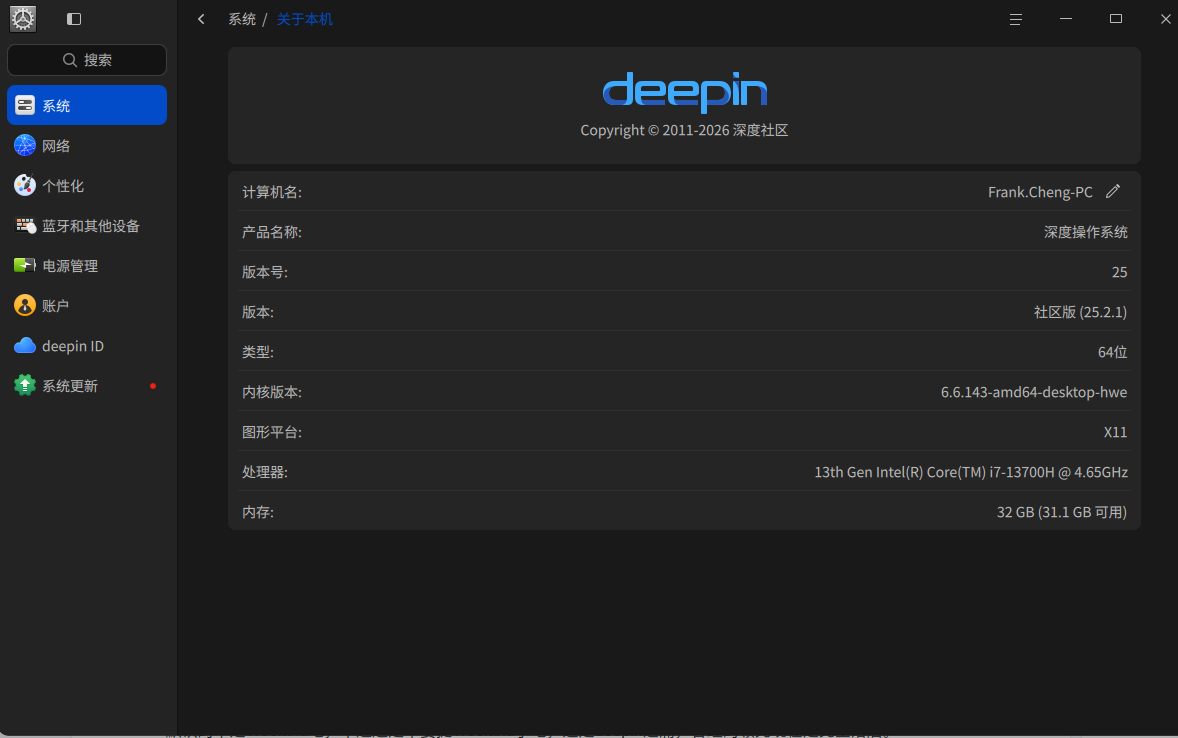Click the 内存 label
The width and height of the screenshot is (1178, 738).
tap(257, 512)
